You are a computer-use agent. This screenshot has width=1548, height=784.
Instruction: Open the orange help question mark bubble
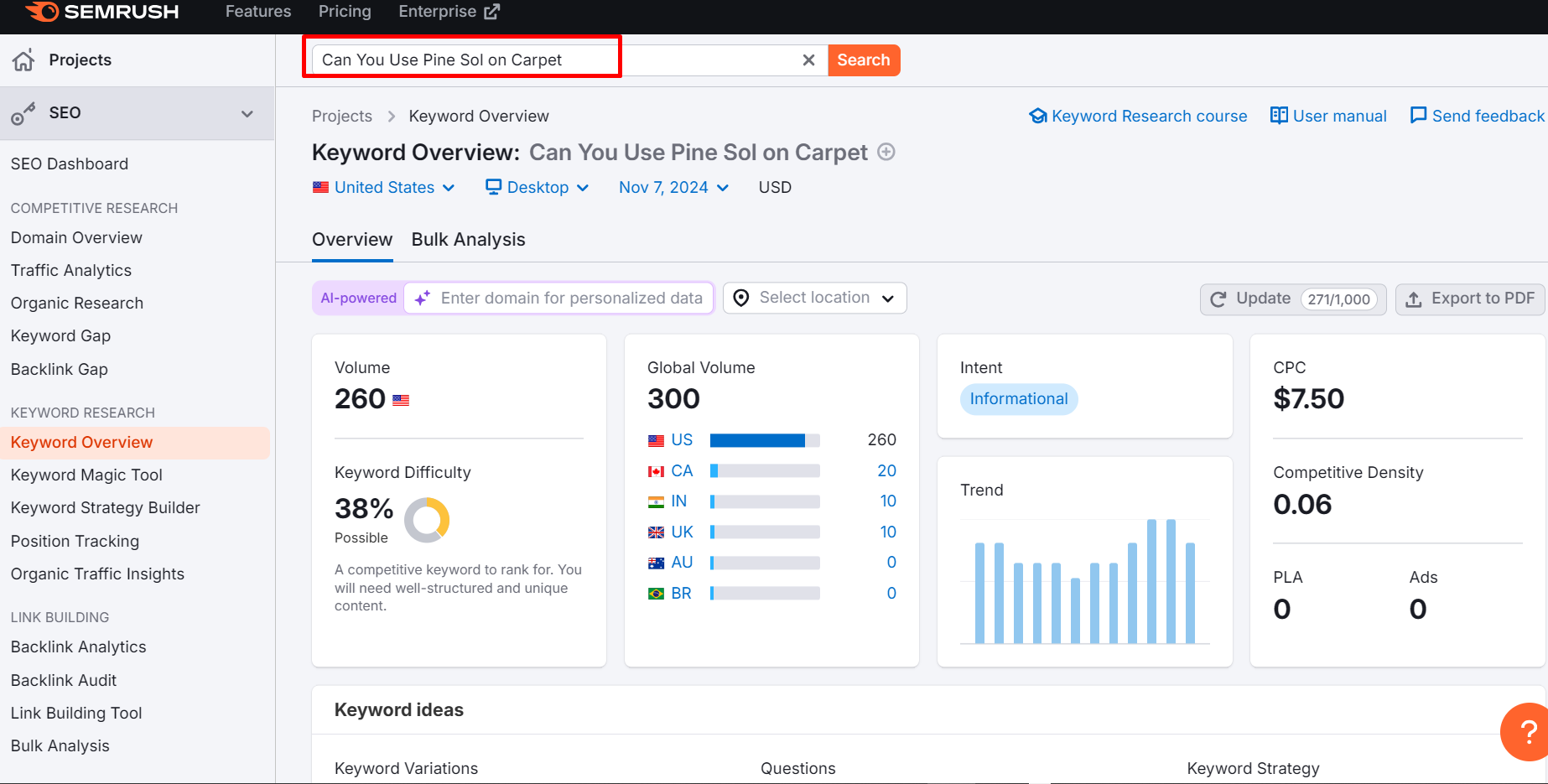click(x=1527, y=731)
